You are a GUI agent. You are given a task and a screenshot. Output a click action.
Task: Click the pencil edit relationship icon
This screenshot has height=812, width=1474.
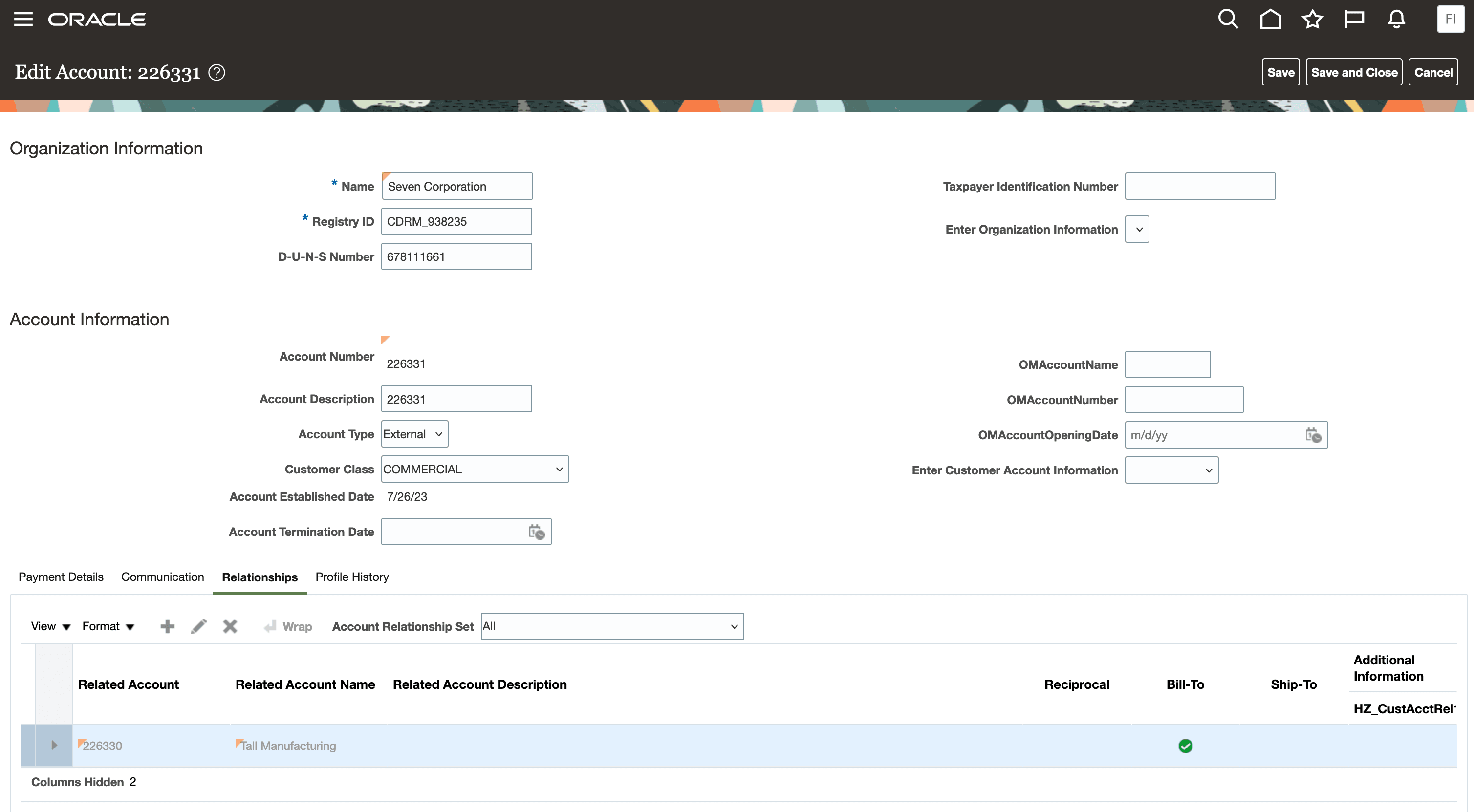point(198,626)
